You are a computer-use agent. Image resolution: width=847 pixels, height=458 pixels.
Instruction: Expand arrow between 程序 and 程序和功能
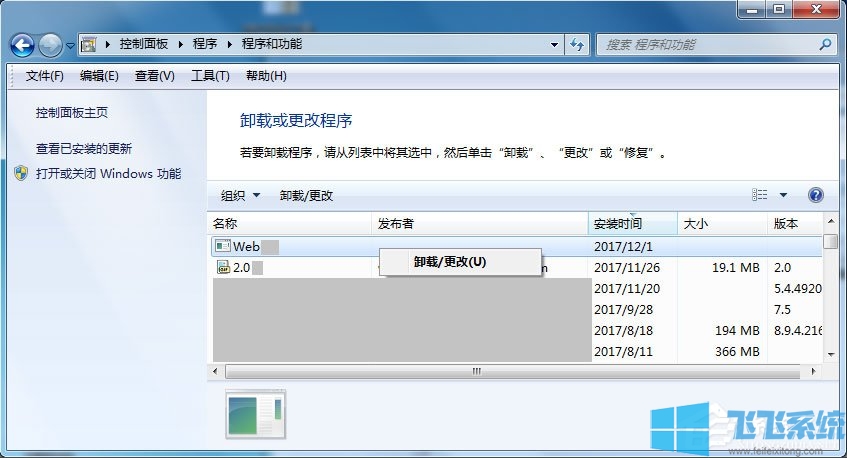point(229,44)
